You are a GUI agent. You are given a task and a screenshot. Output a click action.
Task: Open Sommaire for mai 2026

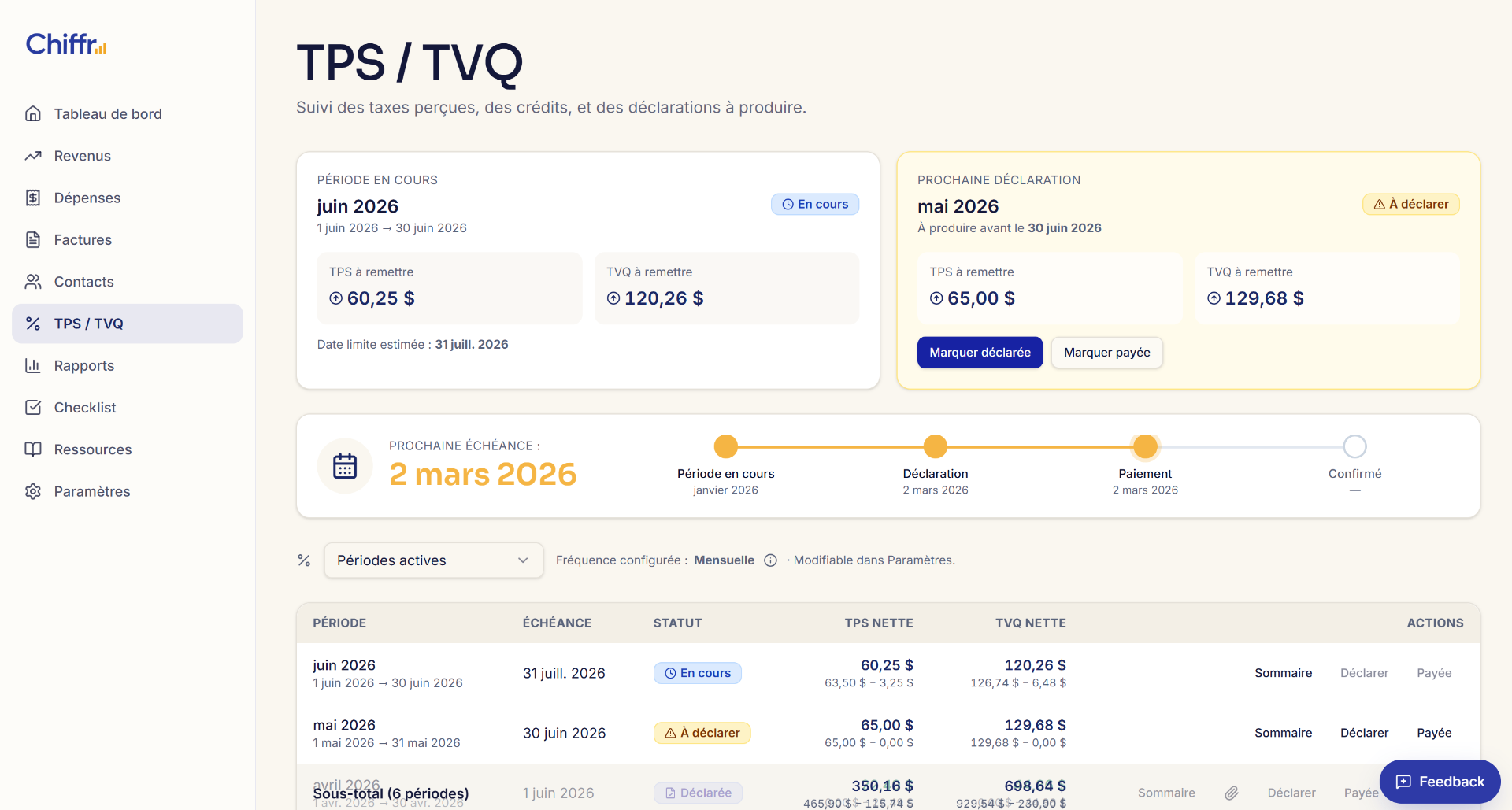point(1283,733)
